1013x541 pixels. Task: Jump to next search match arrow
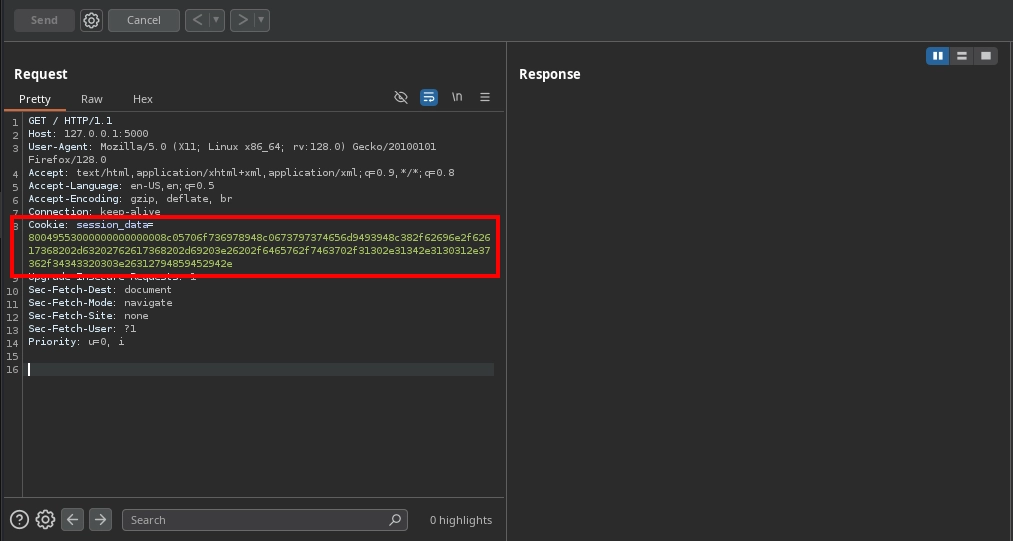100,519
